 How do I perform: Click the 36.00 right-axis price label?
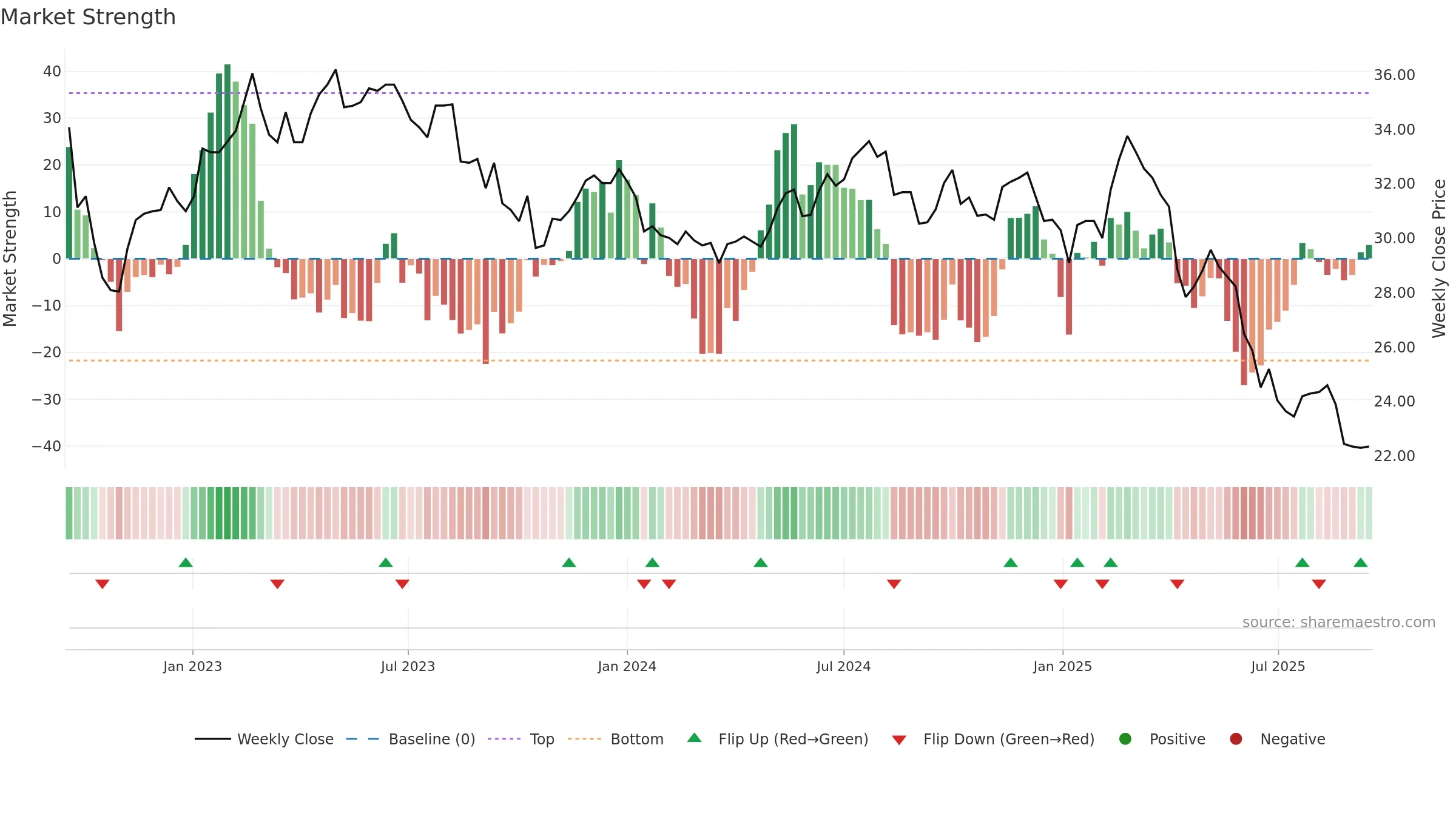1394,75
